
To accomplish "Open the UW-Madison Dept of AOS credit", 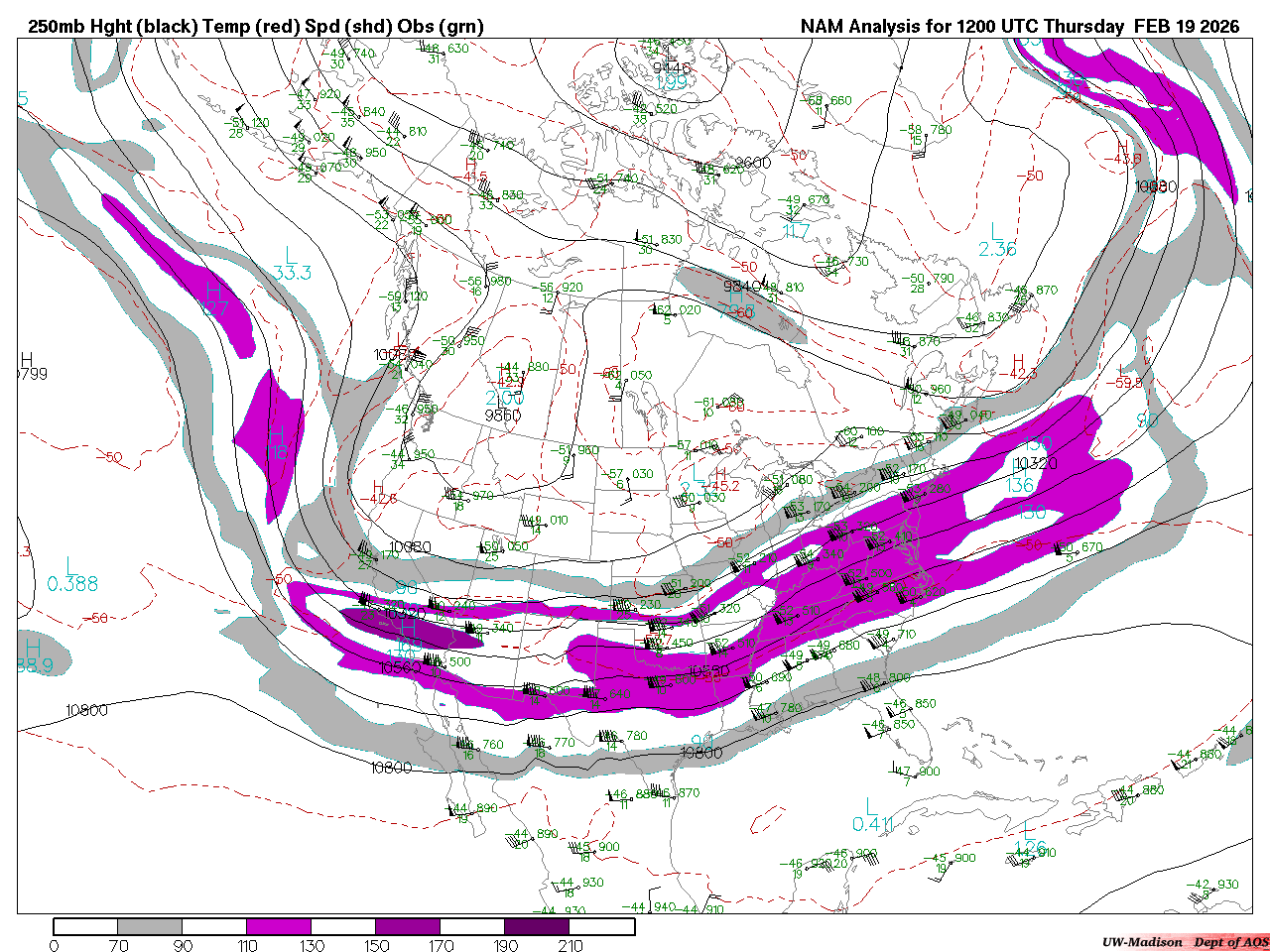I will point(1185,942).
